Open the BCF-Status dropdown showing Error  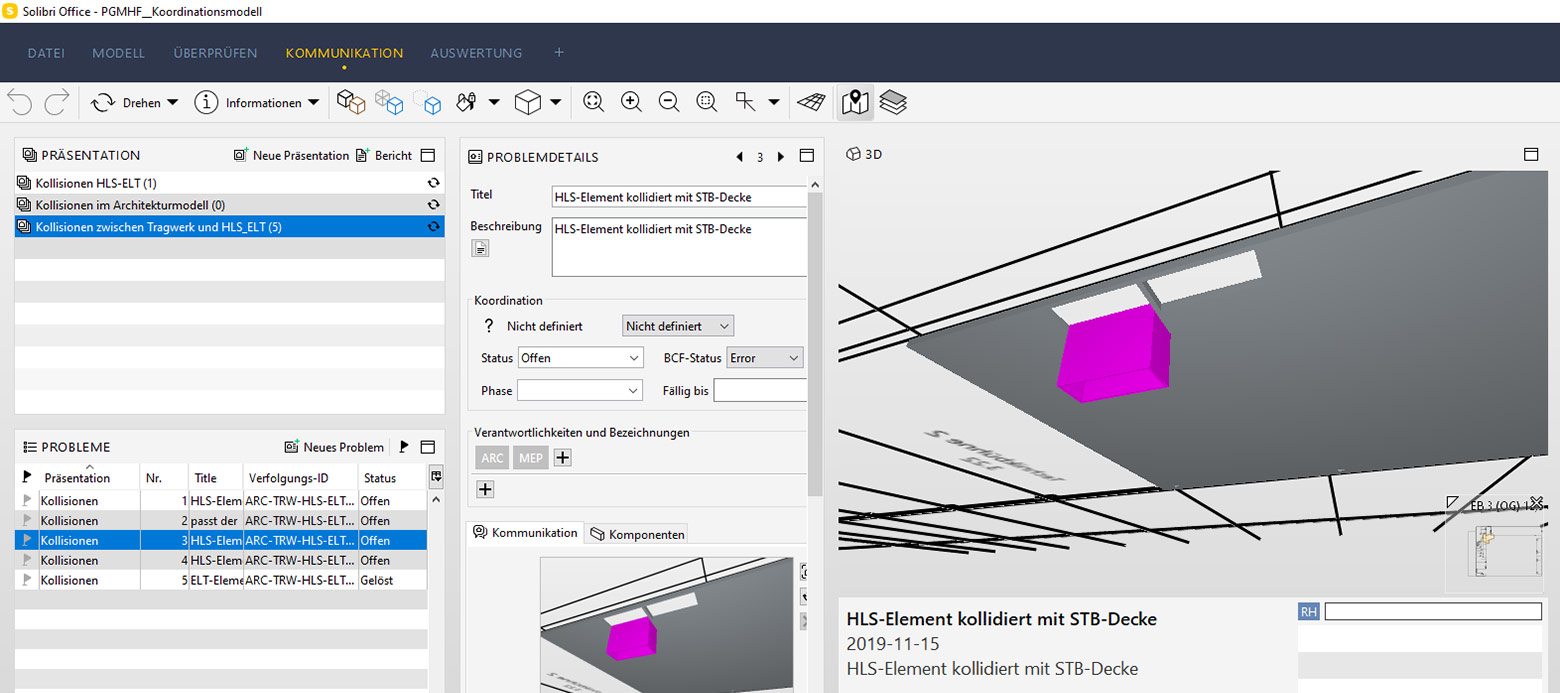(x=765, y=358)
